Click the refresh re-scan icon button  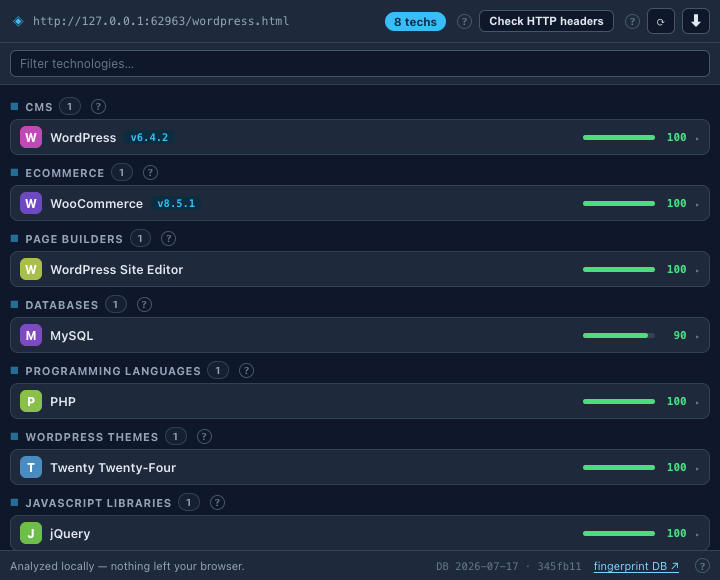[660, 21]
